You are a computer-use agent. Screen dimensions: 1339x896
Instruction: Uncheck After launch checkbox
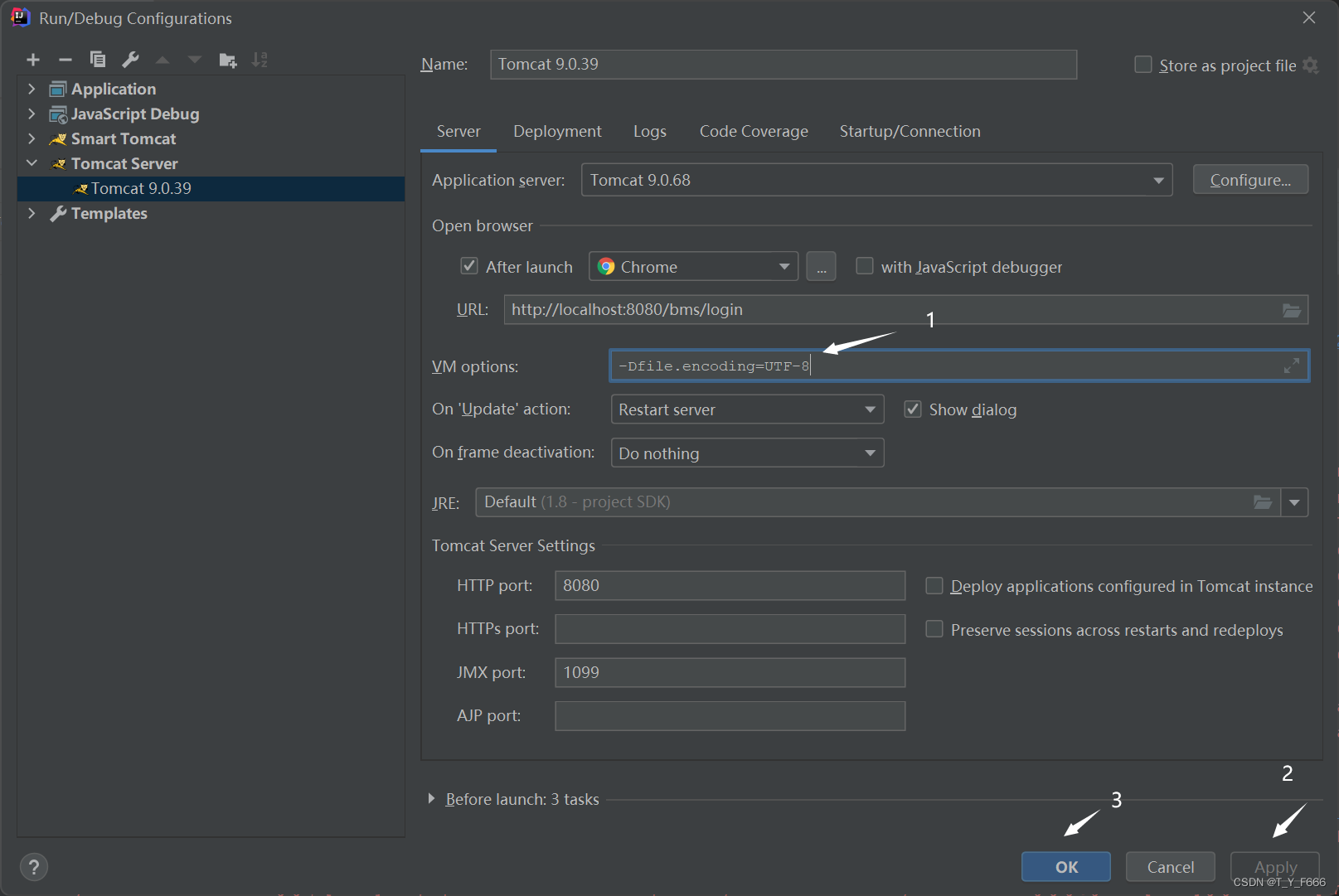tap(469, 266)
